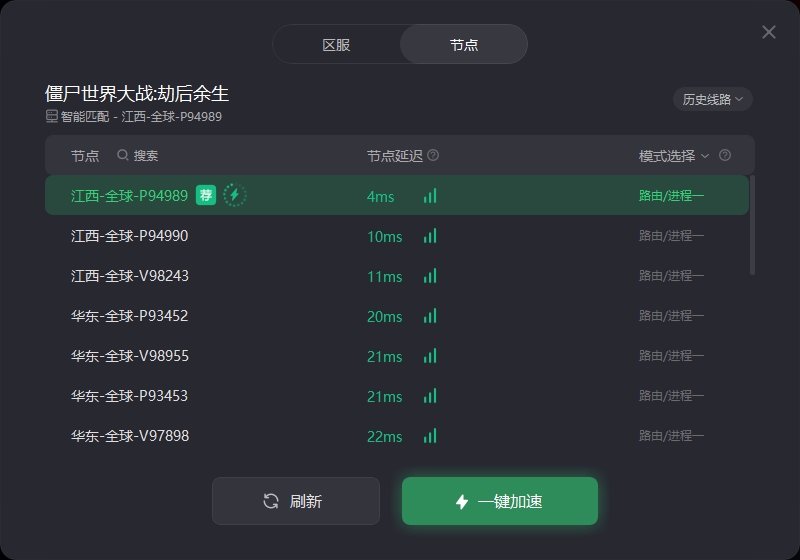Viewport: 800px width, 560px height.
Task: Open the 历史线路 dropdown
Action: tap(713, 99)
